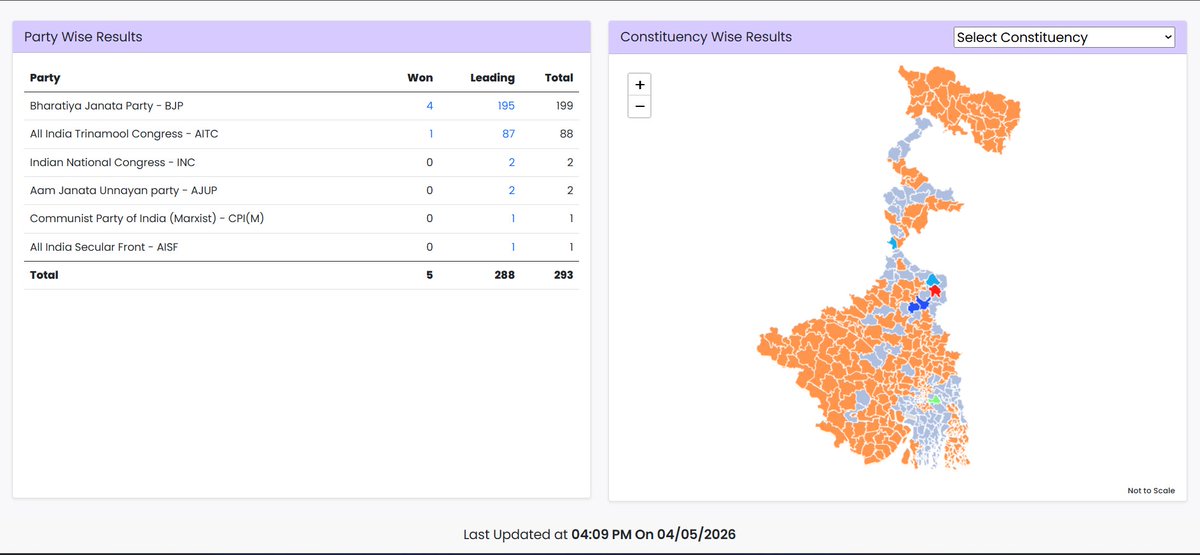
Task: Select Bharatiya Janata Party - BJP row name
Action: pyautogui.click(x=106, y=105)
